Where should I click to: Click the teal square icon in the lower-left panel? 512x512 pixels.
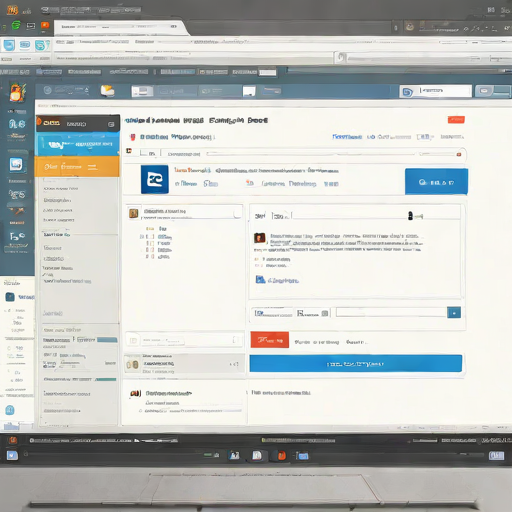point(10,297)
